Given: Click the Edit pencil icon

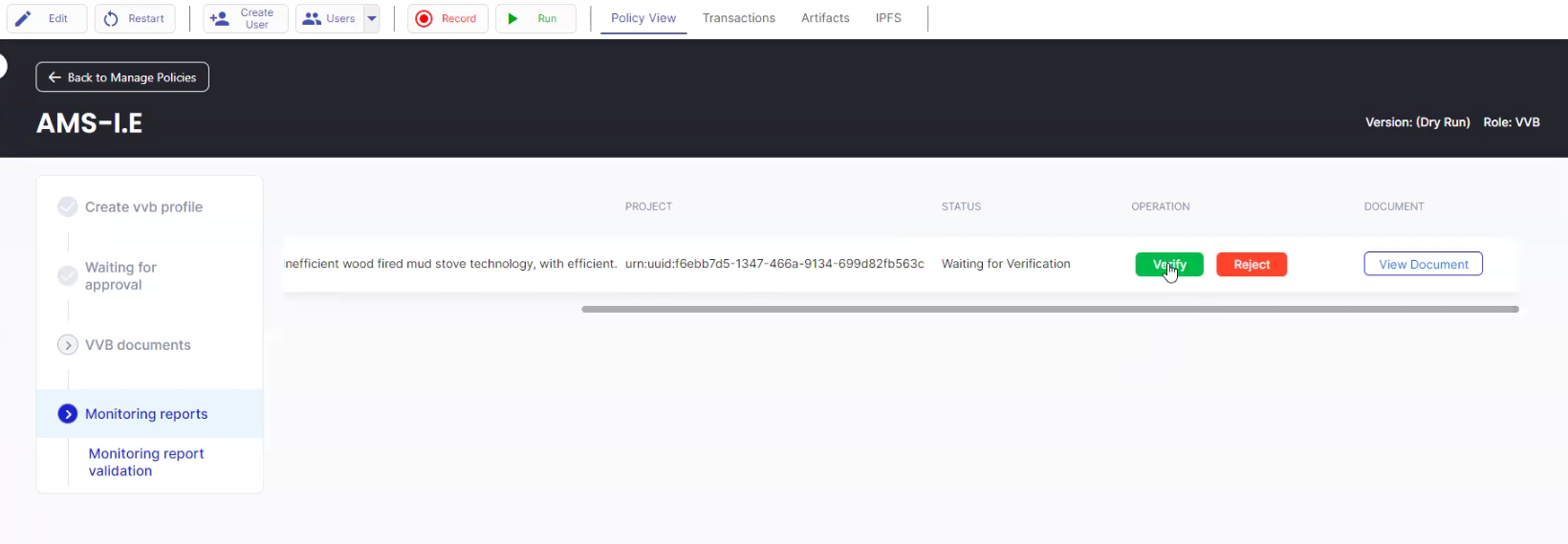Looking at the screenshot, I should (24, 18).
